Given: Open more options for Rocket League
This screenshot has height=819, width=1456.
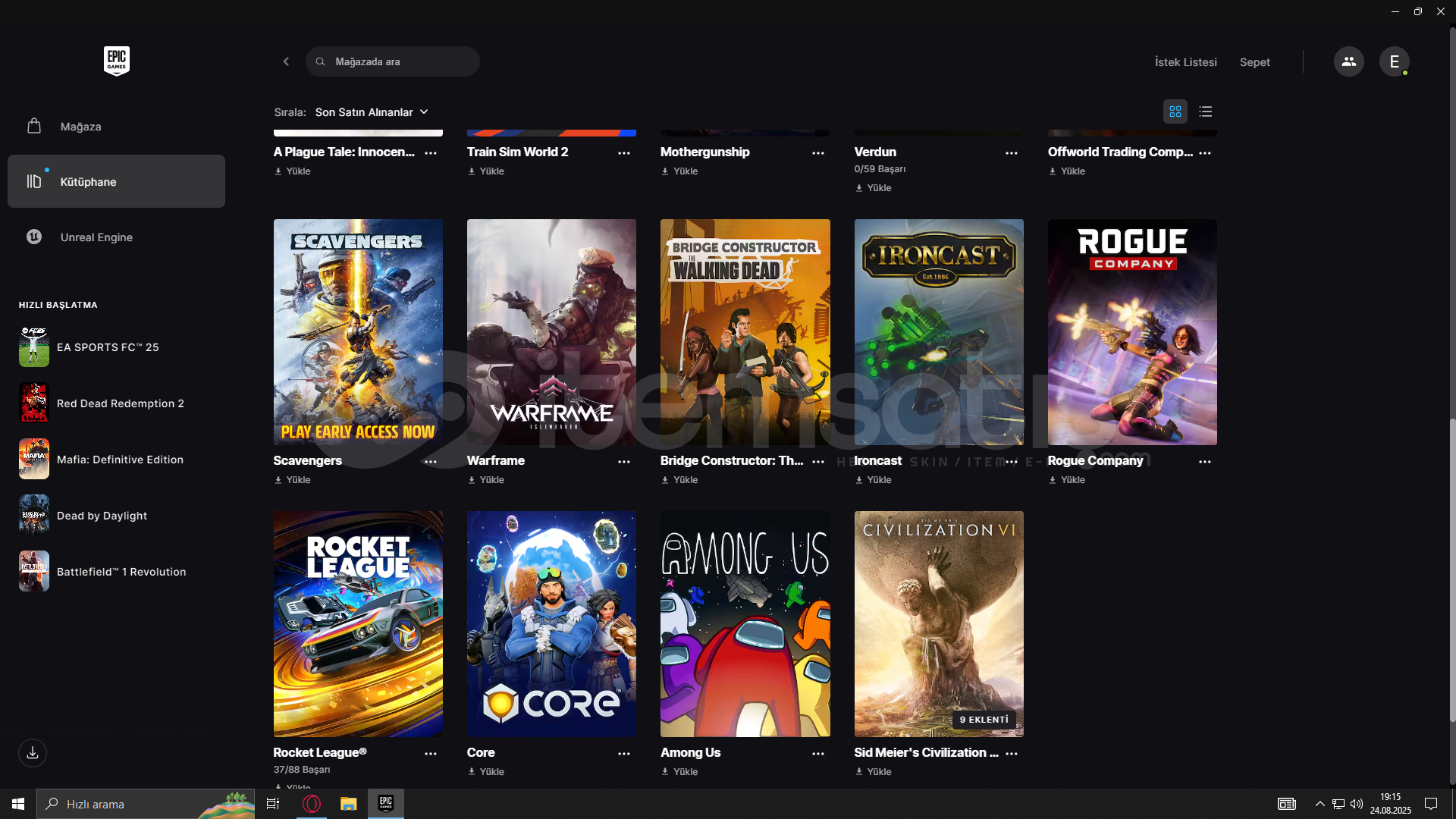Looking at the screenshot, I should 431,754.
